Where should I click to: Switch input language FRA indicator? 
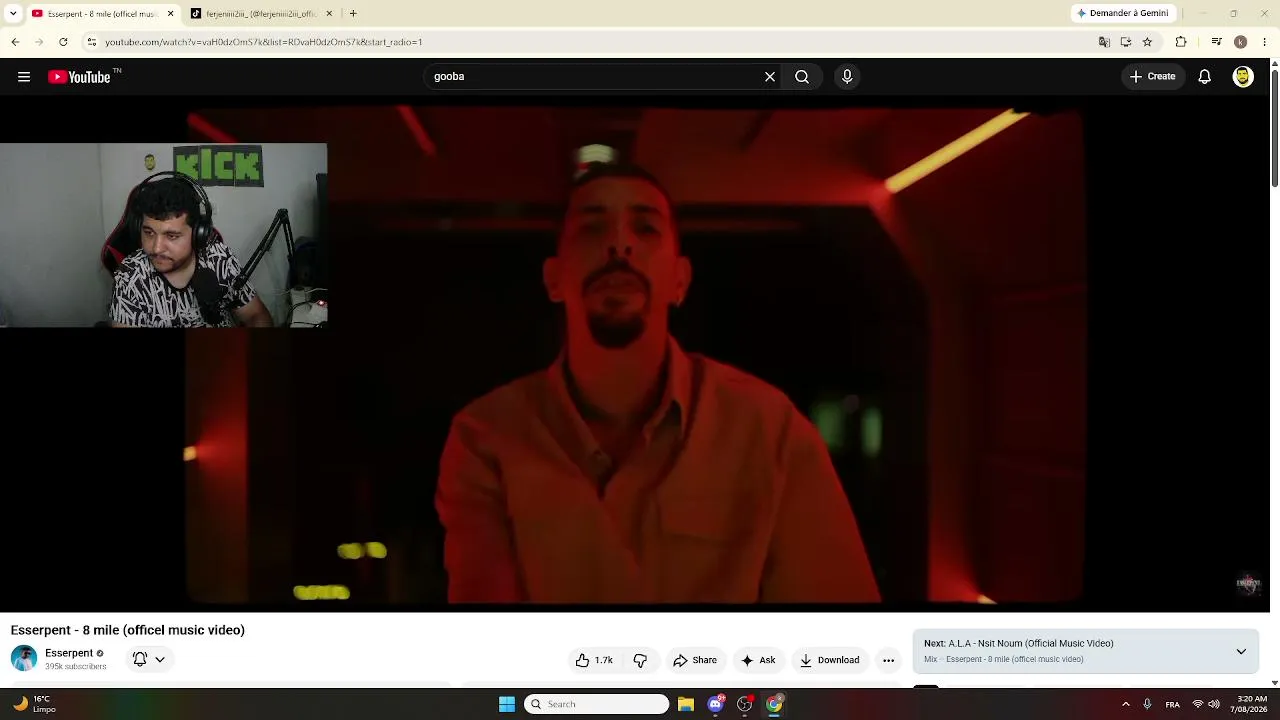tap(1173, 704)
